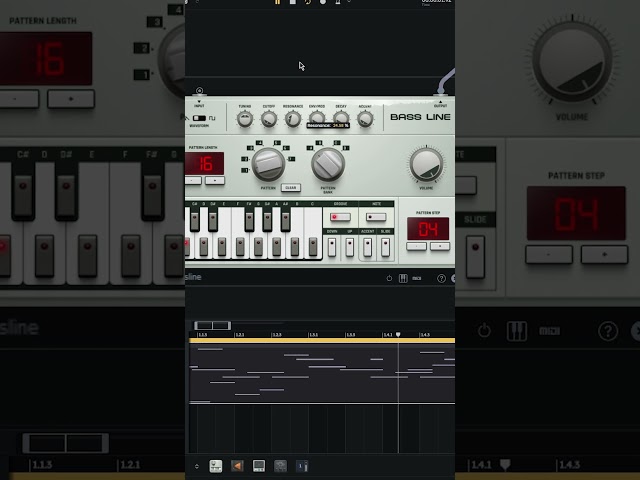Select the blue mixer fader device thumbnail
640x480 pixels.
[x=302, y=466]
